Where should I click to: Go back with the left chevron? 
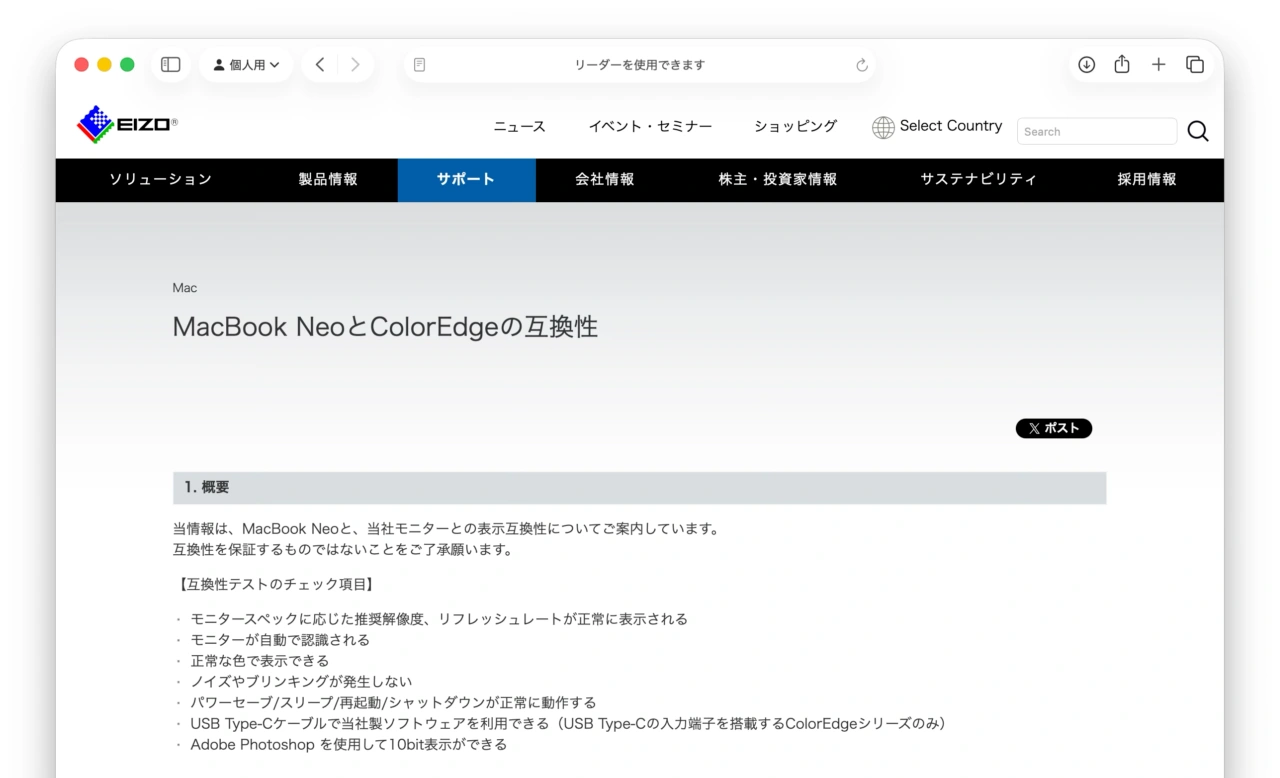[x=320, y=65]
